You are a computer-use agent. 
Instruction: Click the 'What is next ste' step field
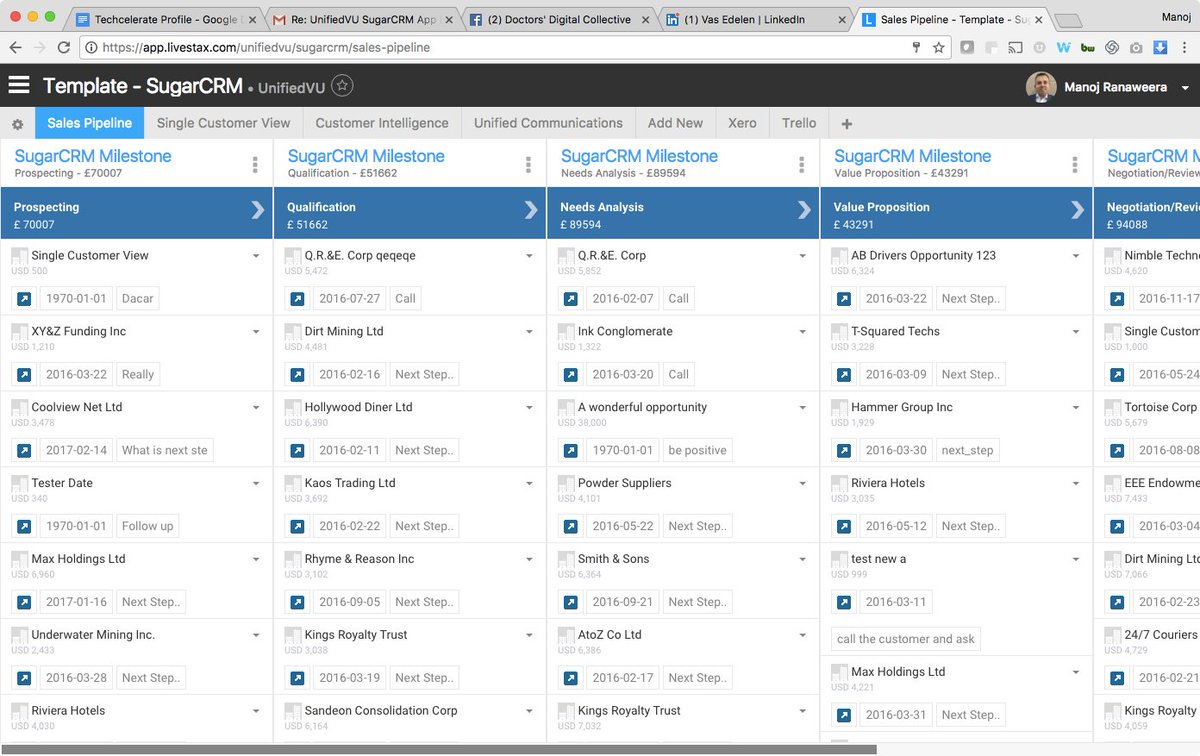[x=165, y=450]
